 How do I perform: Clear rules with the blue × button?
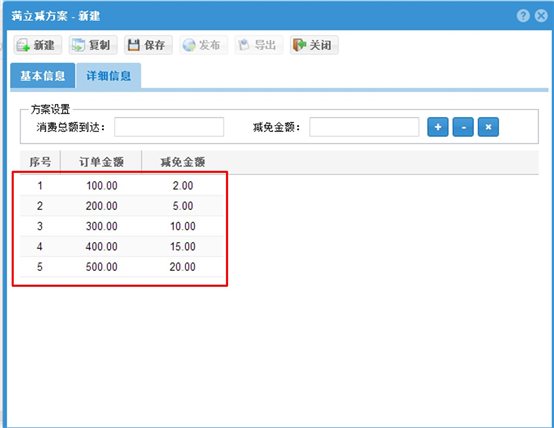(488, 127)
